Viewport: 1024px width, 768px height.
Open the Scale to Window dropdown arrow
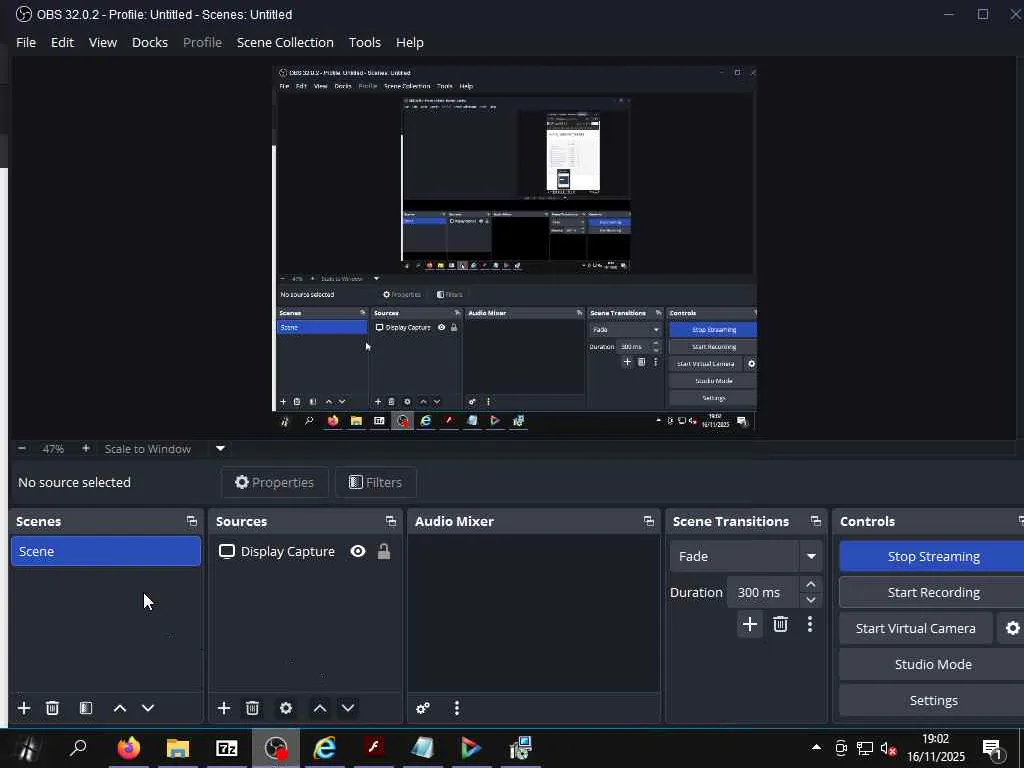click(220, 449)
